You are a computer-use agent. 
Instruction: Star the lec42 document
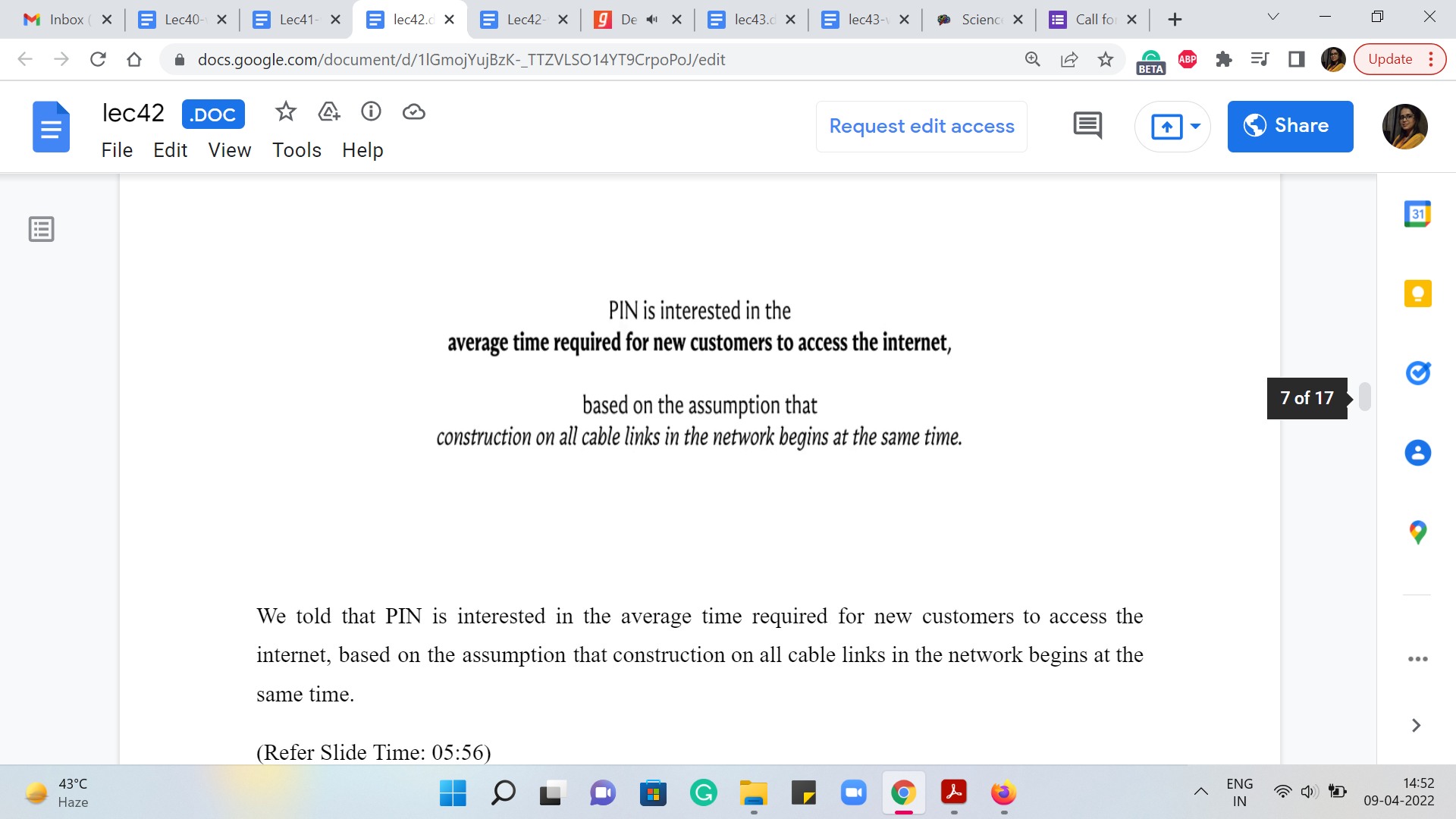[285, 112]
